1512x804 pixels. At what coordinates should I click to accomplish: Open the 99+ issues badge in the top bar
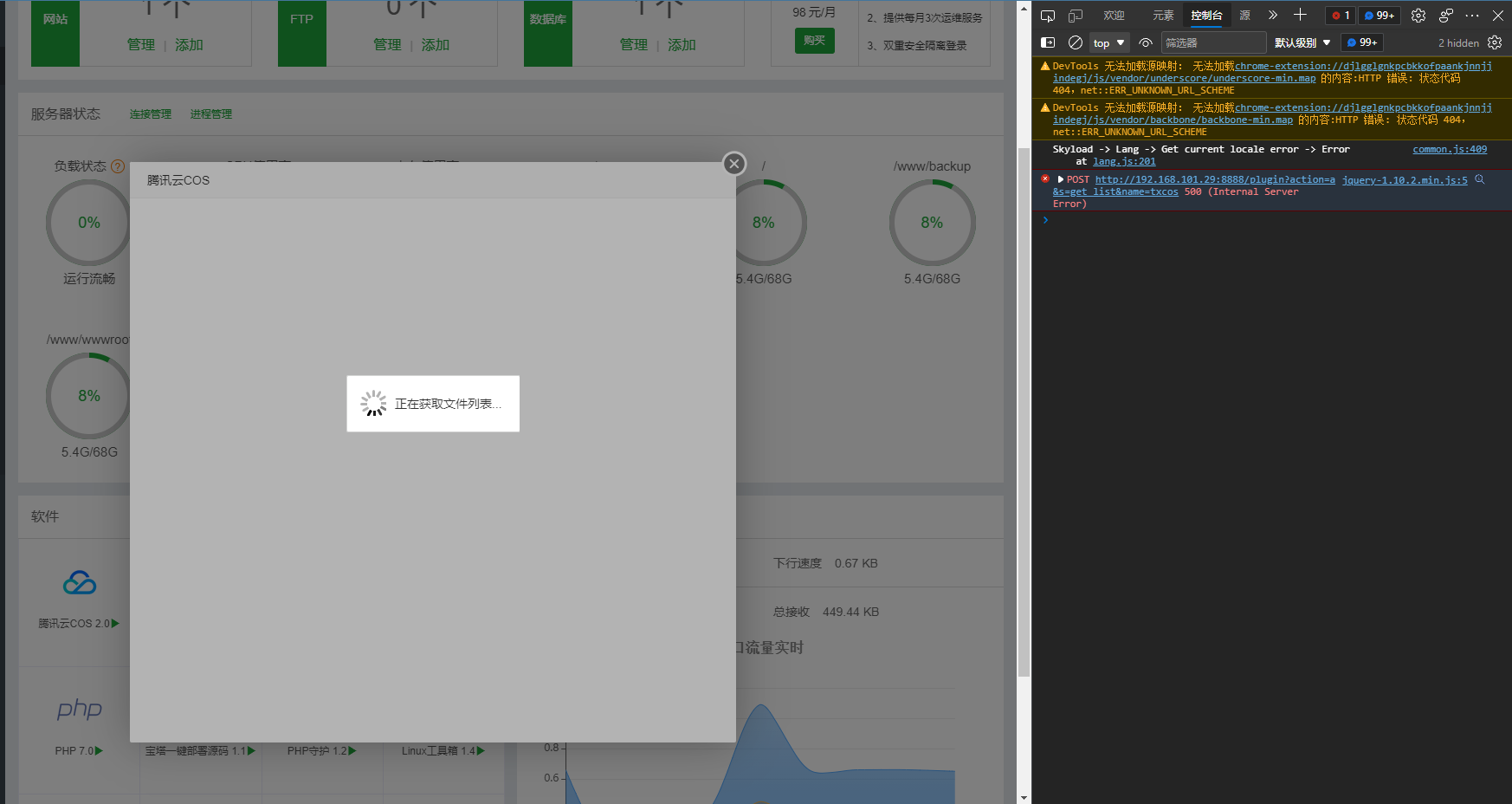(1380, 16)
